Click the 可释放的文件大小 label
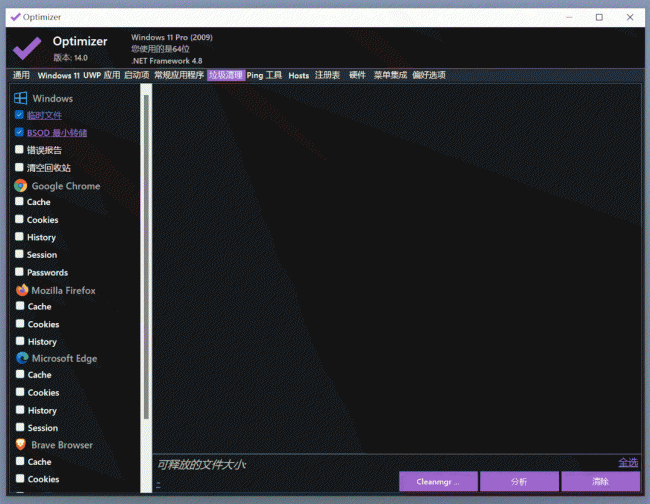650x504 pixels. pyautogui.click(x=201, y=465)
